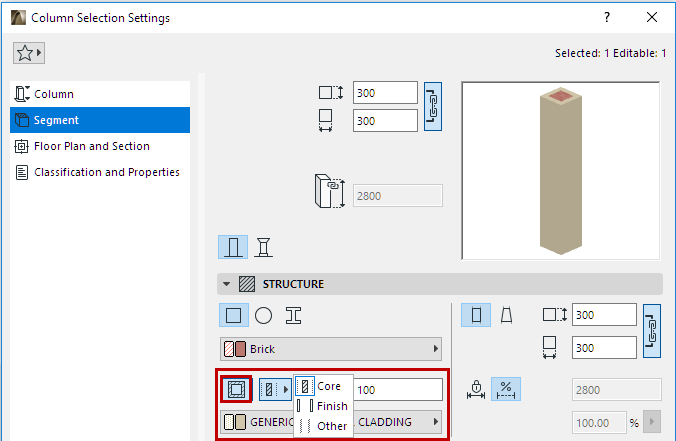Open the veneer type pop-up button
The width and height of the screenshot is (676, 441).
pyautogui.click(x=275, y=389)
